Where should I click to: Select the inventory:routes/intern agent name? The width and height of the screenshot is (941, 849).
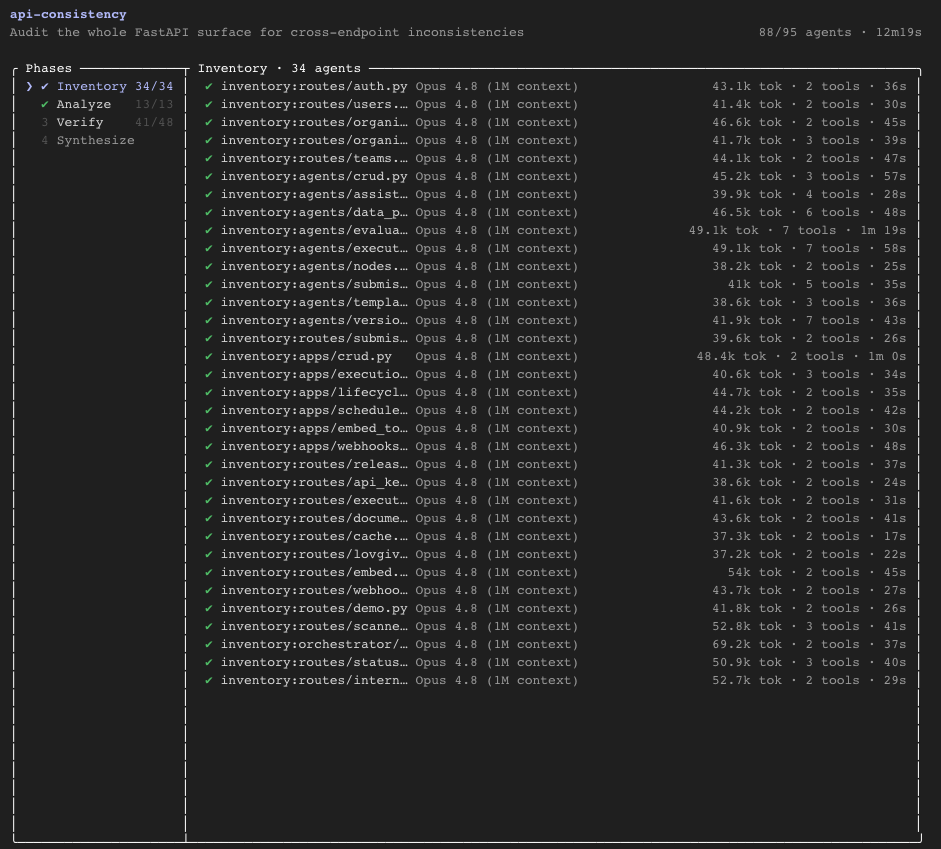(x=314, y=680)
